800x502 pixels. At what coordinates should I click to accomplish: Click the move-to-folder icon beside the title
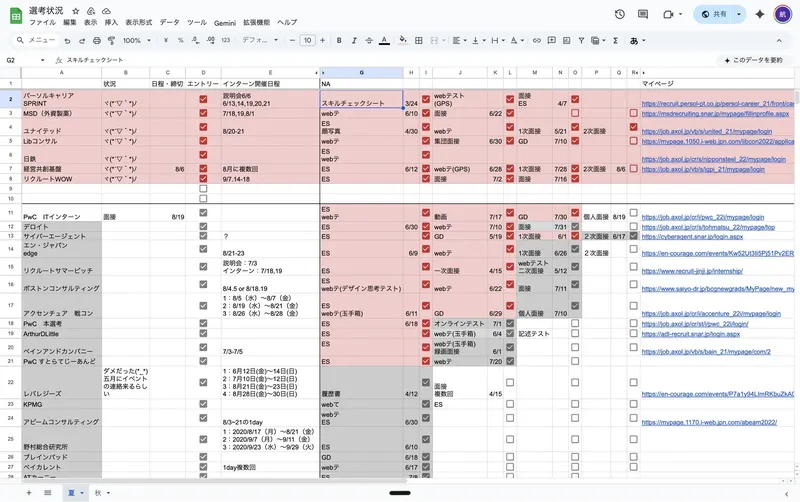(91, 11)
